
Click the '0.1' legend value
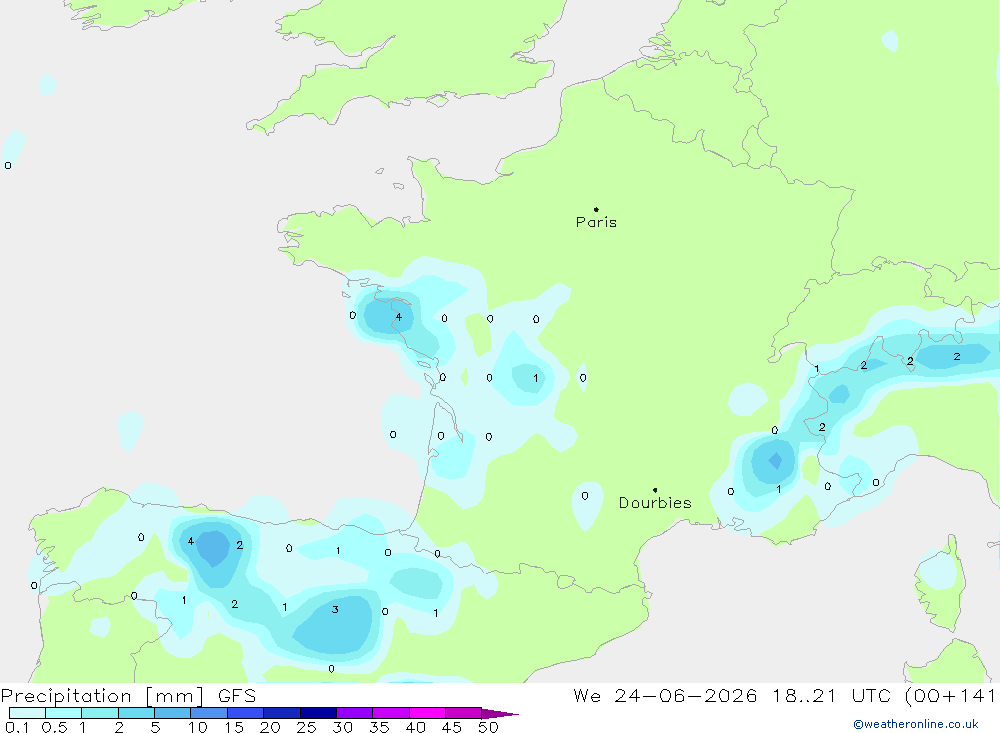[x=17, y=727]
